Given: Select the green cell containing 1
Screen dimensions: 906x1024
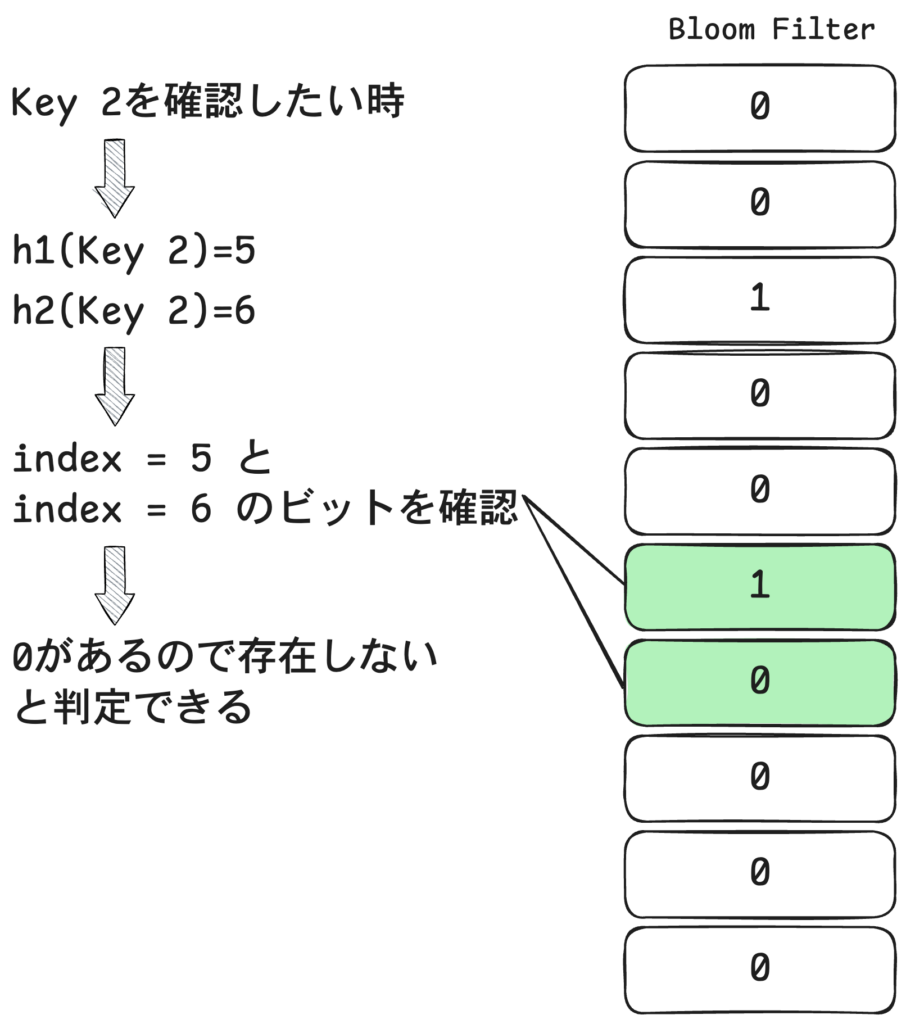Looking at the screenshot, I should [x=759, y=587].
